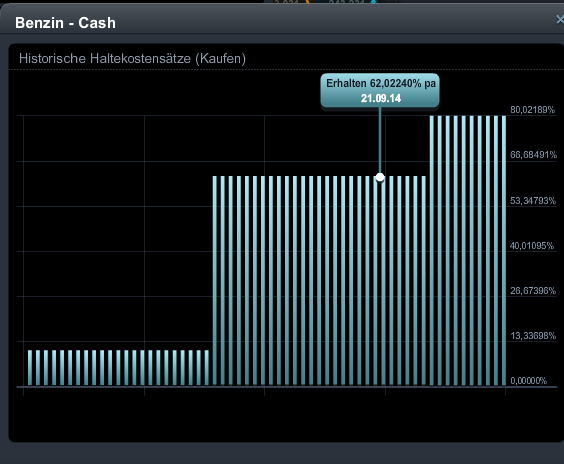Click the 26,67396% axis label
The height and width of the screenshot is (464, 564).
[x=533, y=291]
